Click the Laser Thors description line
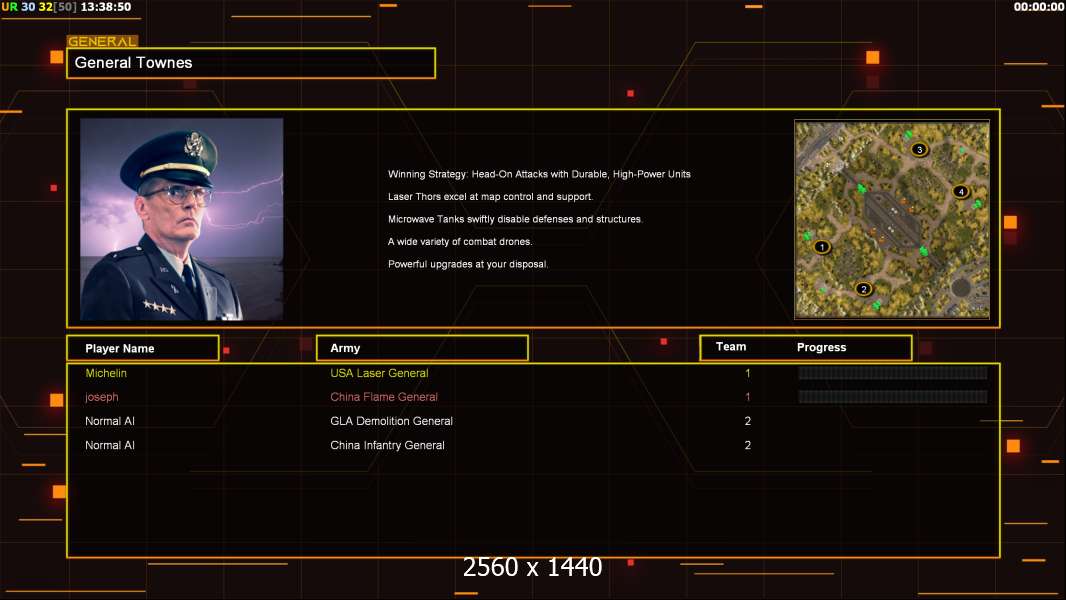This screenshot has height=600, width=1066. coord(490,196)
